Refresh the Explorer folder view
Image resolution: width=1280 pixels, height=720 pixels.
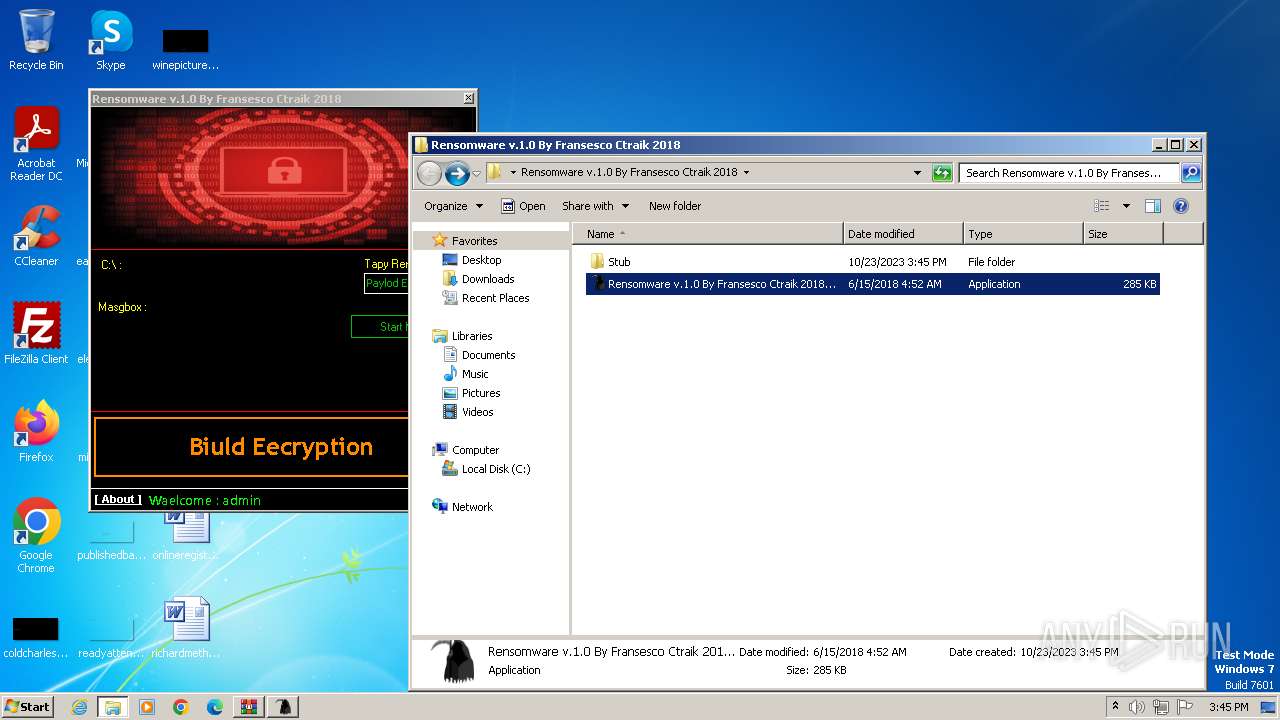coord(942,172)
